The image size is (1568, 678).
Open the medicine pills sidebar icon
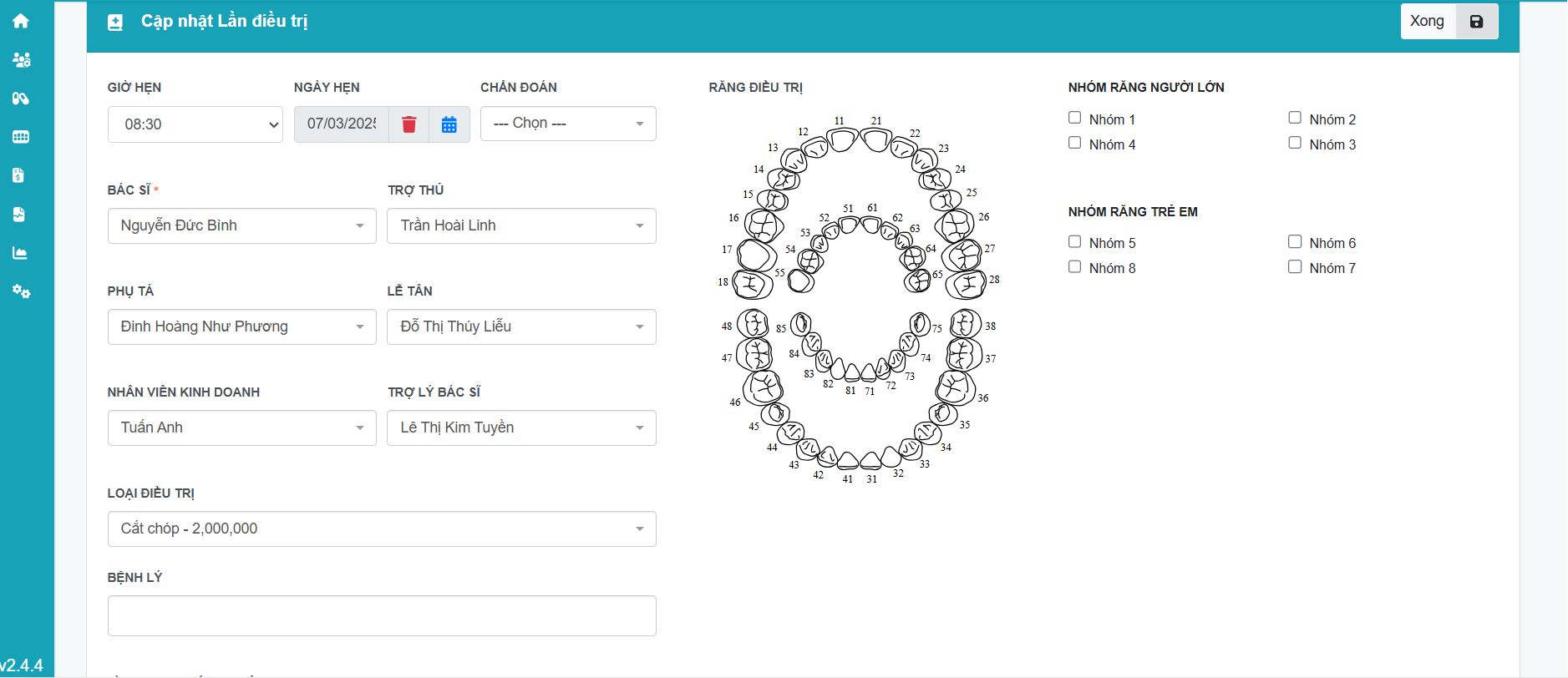pyautogui.click(x=21, y=99)
